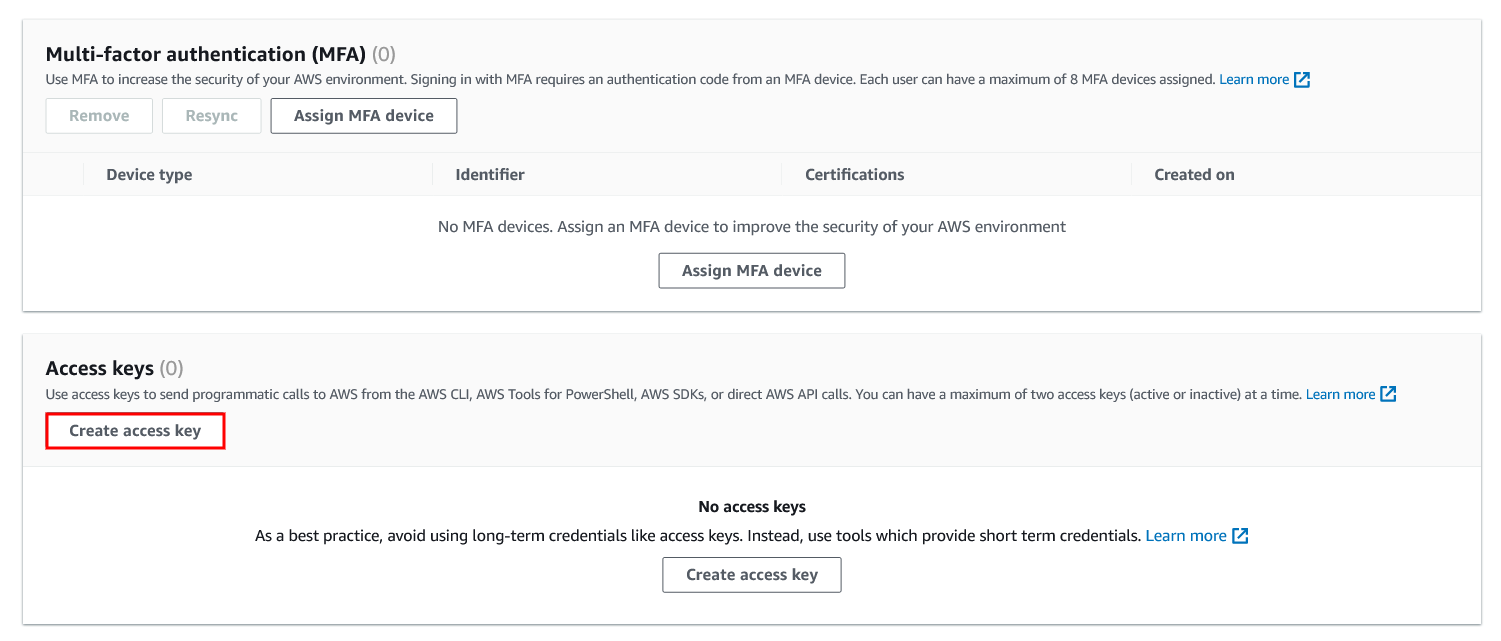
Task: Click Create access key under the Access keys heading
Action: 135,431
